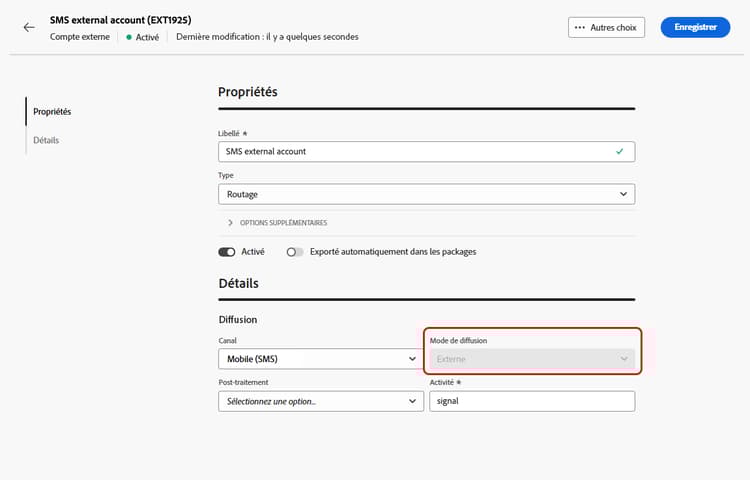This screenshot has height=480, width=750.
Task: Click the green Activé status dot
Action: coord(129,37)
